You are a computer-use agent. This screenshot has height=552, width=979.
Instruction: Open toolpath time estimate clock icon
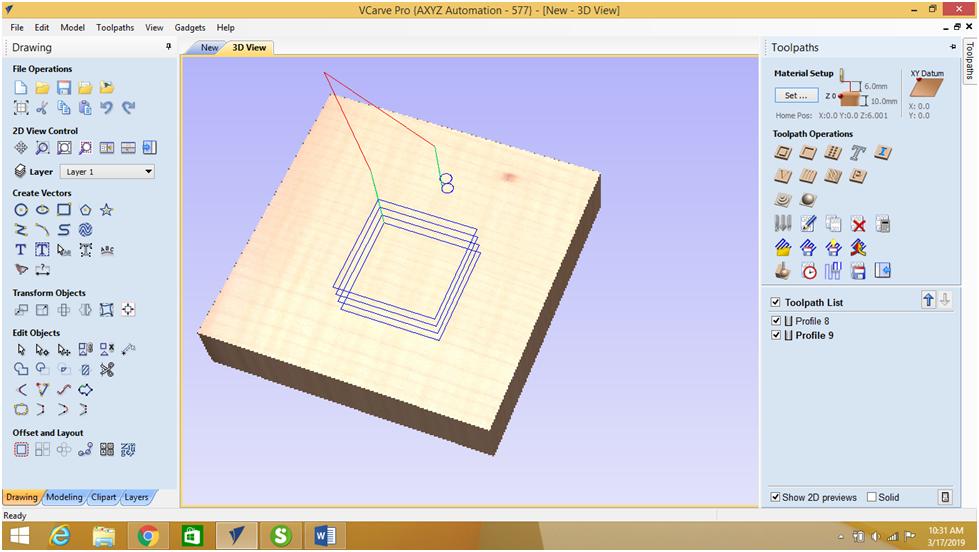click(809, 271)
